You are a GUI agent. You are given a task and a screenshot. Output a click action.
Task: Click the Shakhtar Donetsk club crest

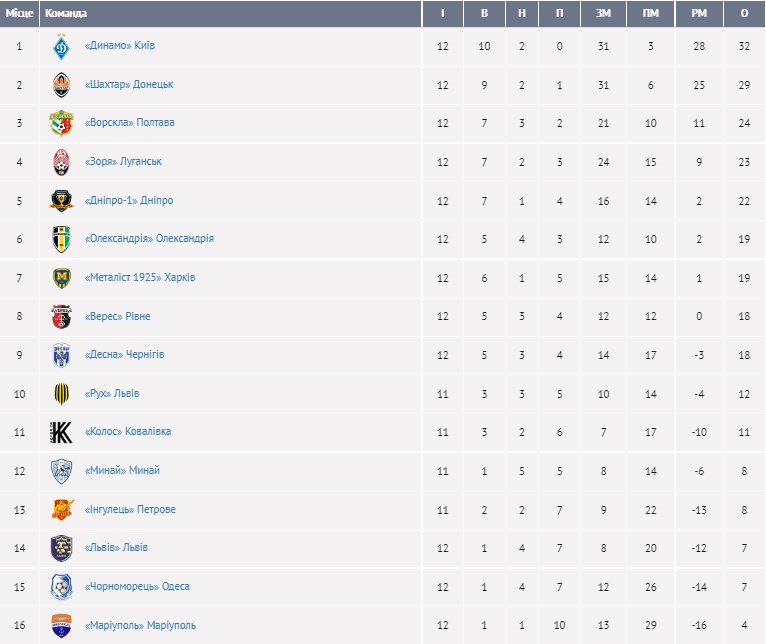click(x=62, y=85)
